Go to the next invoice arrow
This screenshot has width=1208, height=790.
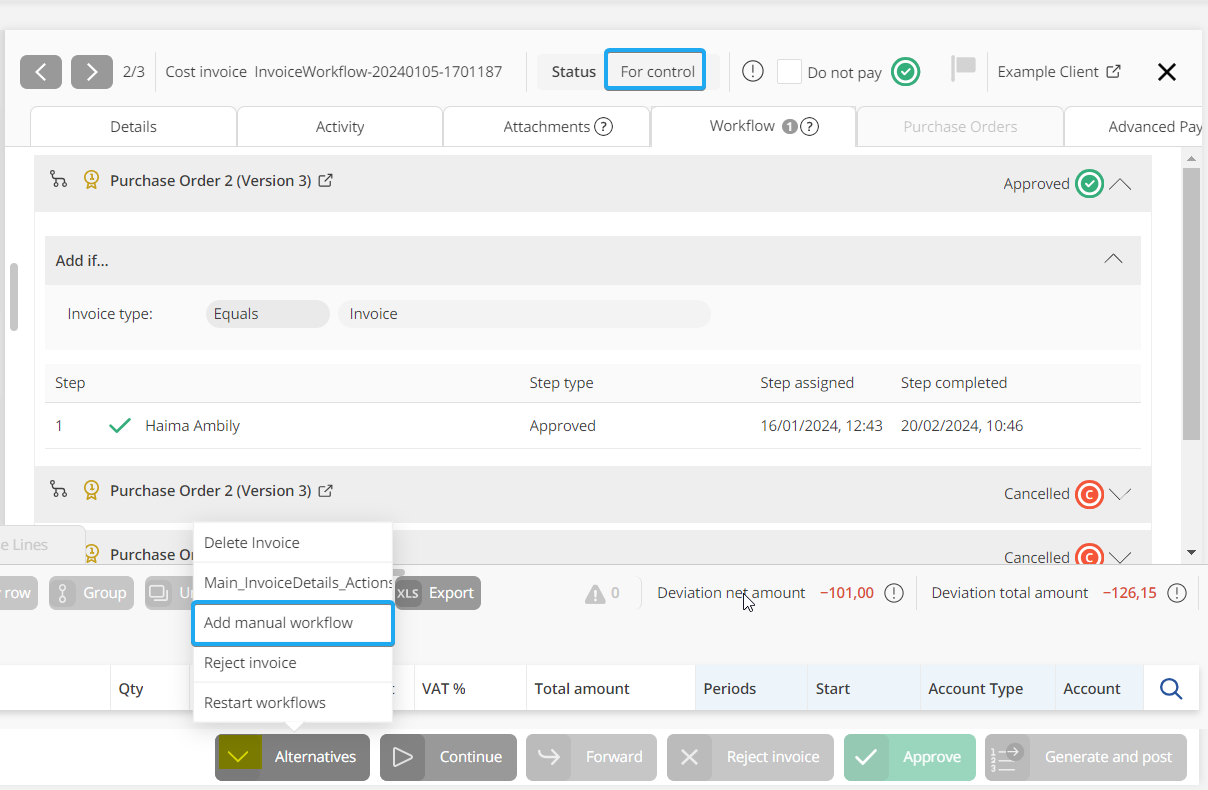[92, 72]
